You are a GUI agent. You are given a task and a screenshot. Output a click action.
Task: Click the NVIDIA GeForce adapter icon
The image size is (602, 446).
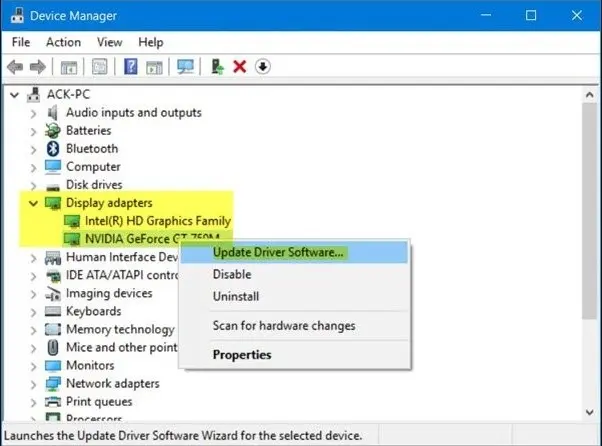tap(72, 239)
